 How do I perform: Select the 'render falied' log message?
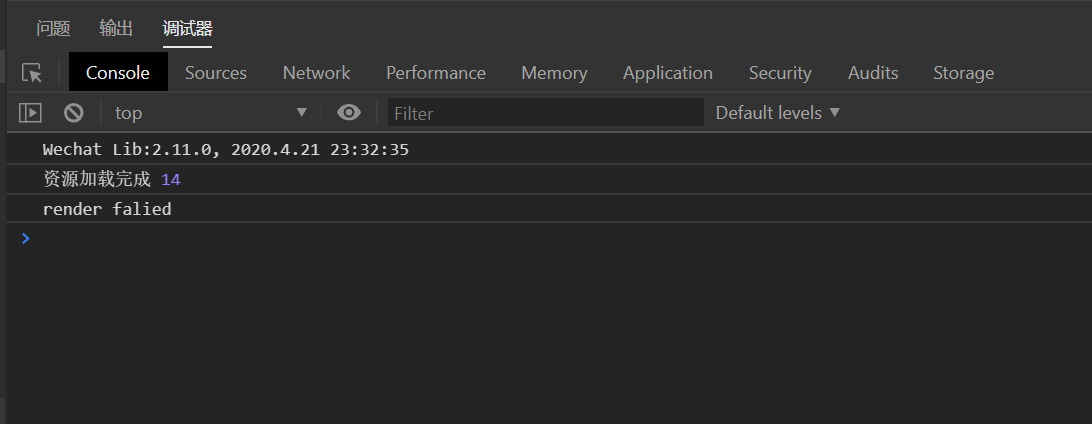click(107, 209)
